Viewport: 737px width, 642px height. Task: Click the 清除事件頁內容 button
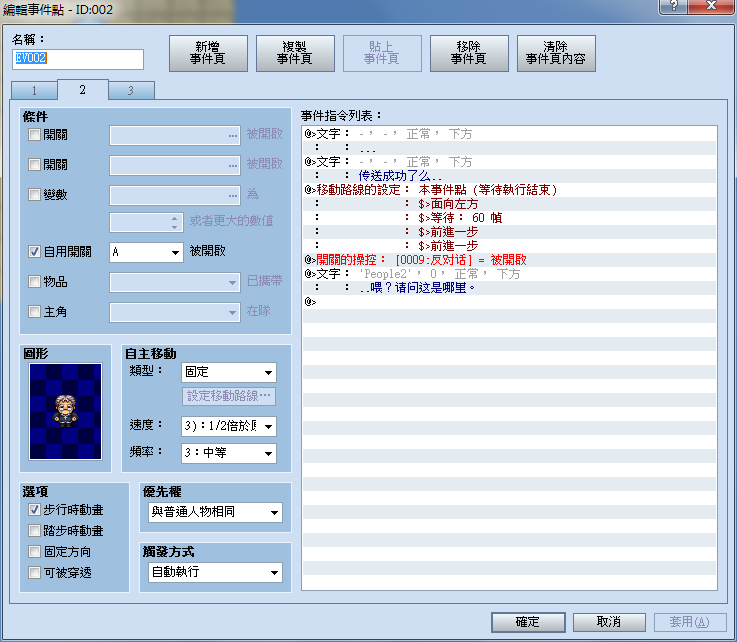556,53
